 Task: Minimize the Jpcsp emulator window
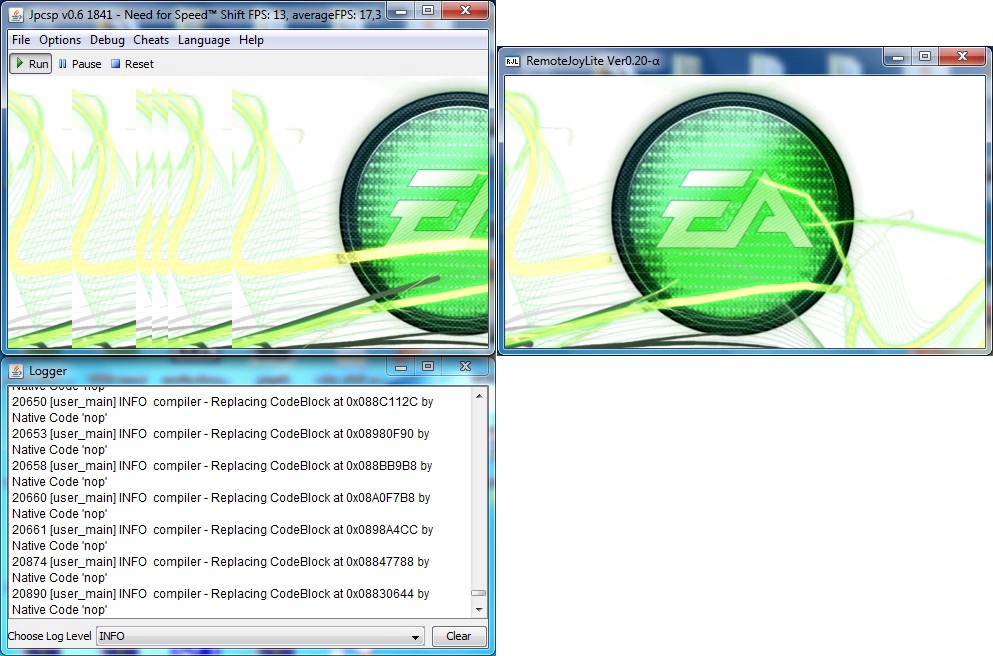click(401, 10)
